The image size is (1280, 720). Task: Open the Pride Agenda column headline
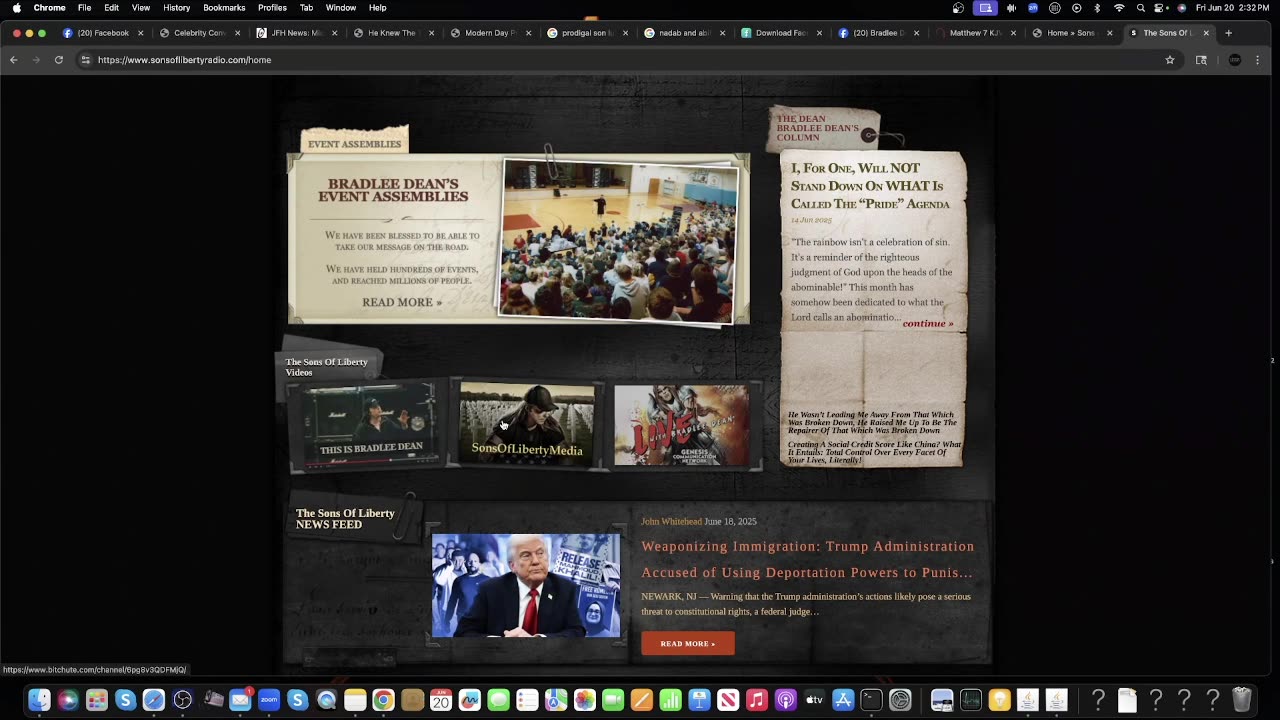tap(871, 186)
